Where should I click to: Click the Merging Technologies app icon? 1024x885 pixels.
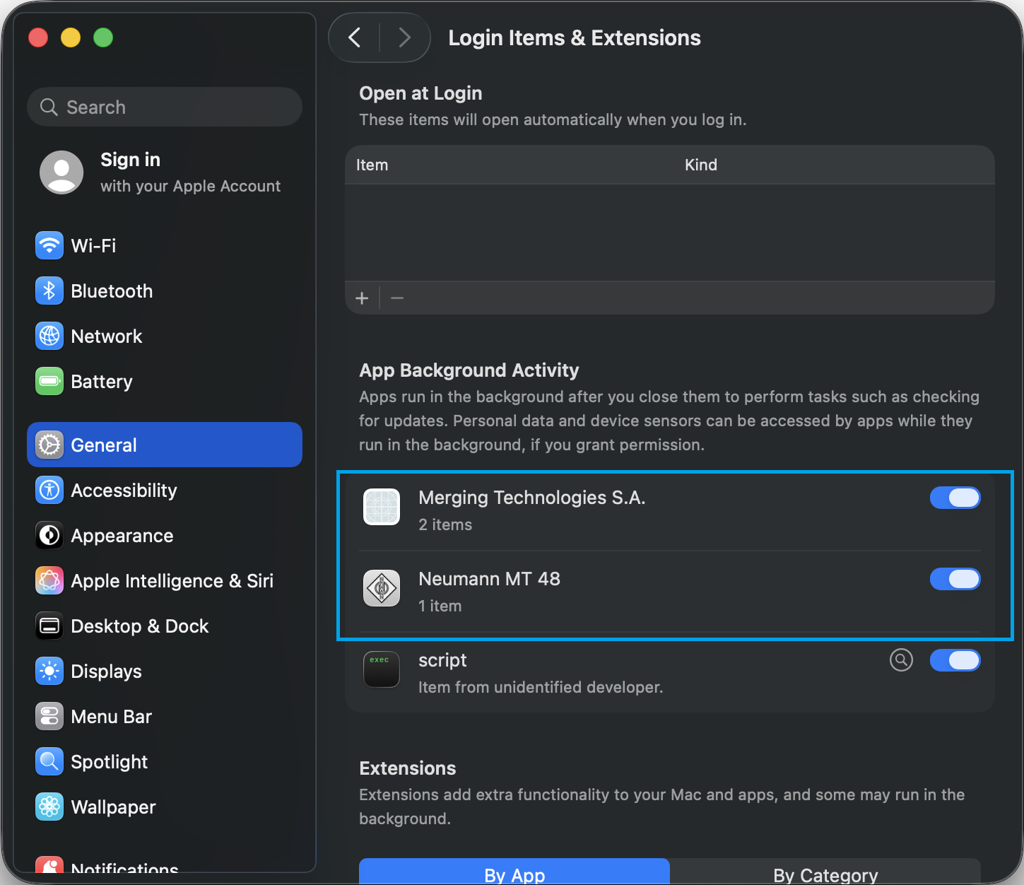[x=381, y=507]
